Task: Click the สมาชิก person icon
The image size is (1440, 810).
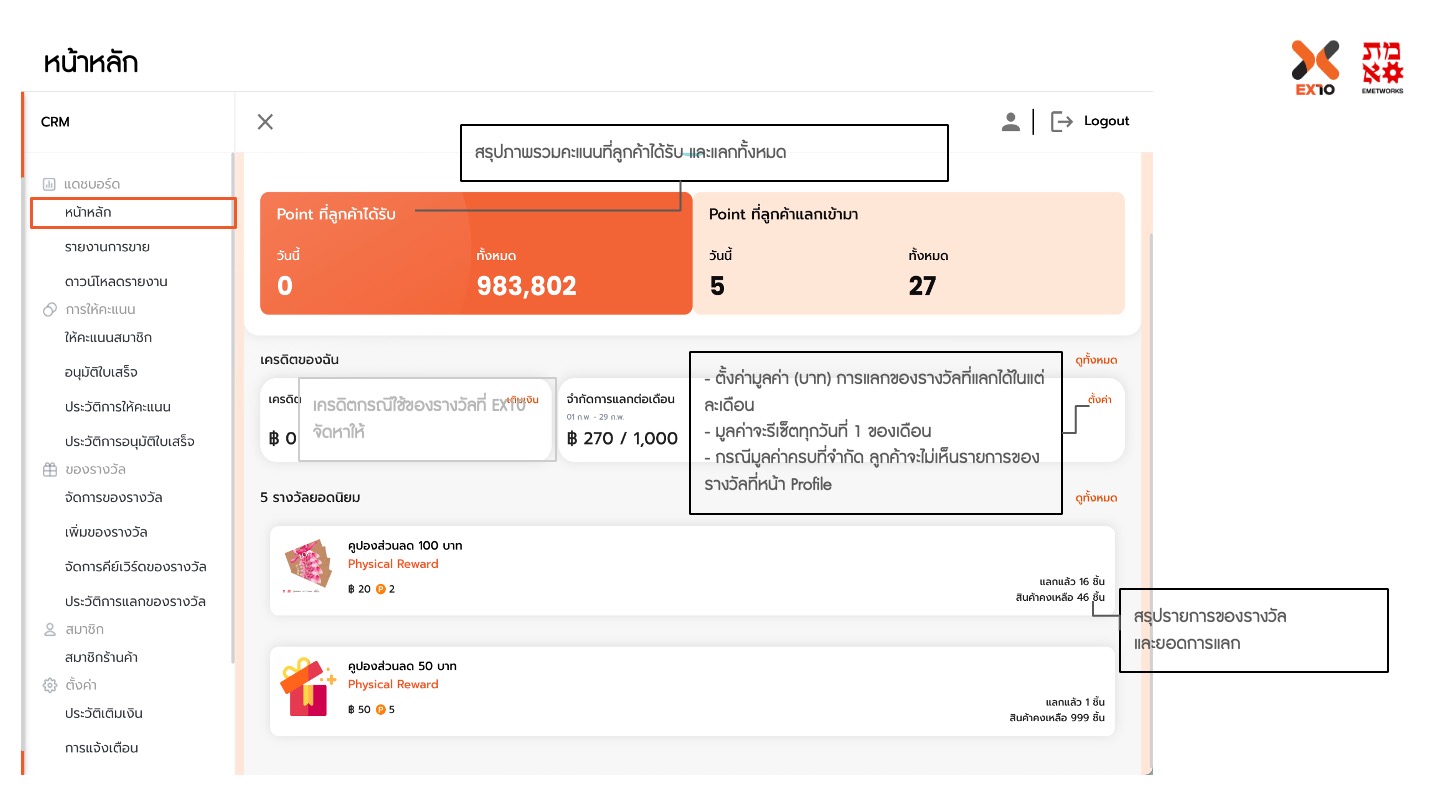Action: 49,630
